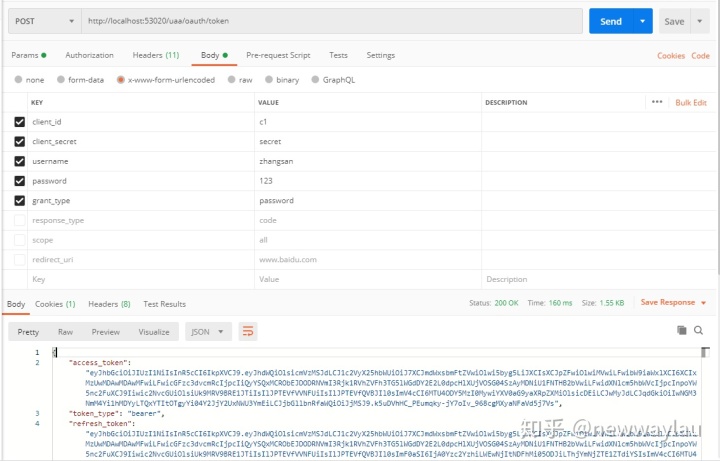Open the Authorization request tab

(x=89, y=55)
